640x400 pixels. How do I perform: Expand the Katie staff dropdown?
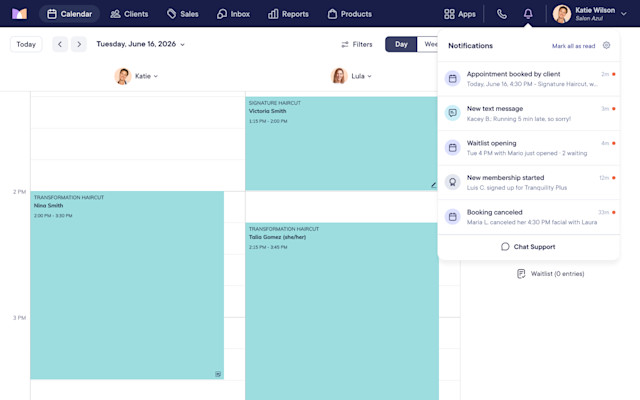pos(156,76)
